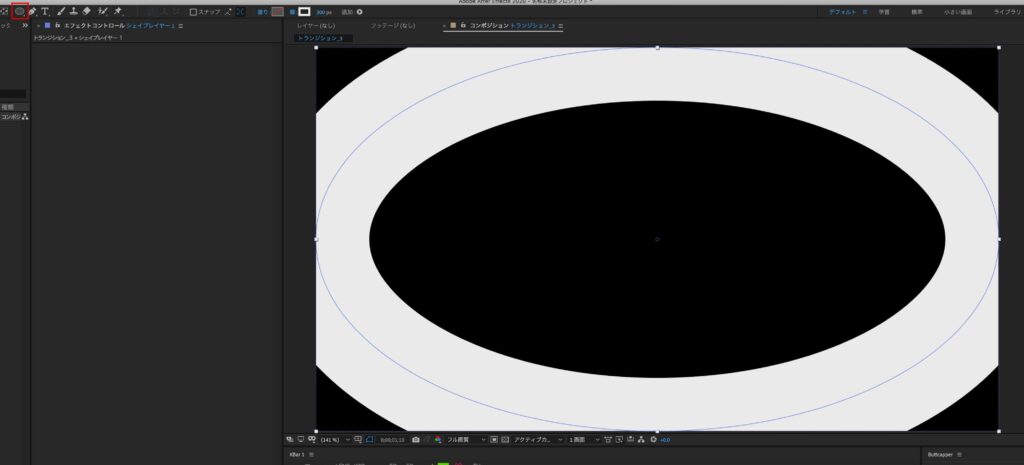Open the 追加 add shape button
The width and height of the screenshot is (1024, 465).
point(352,12)
